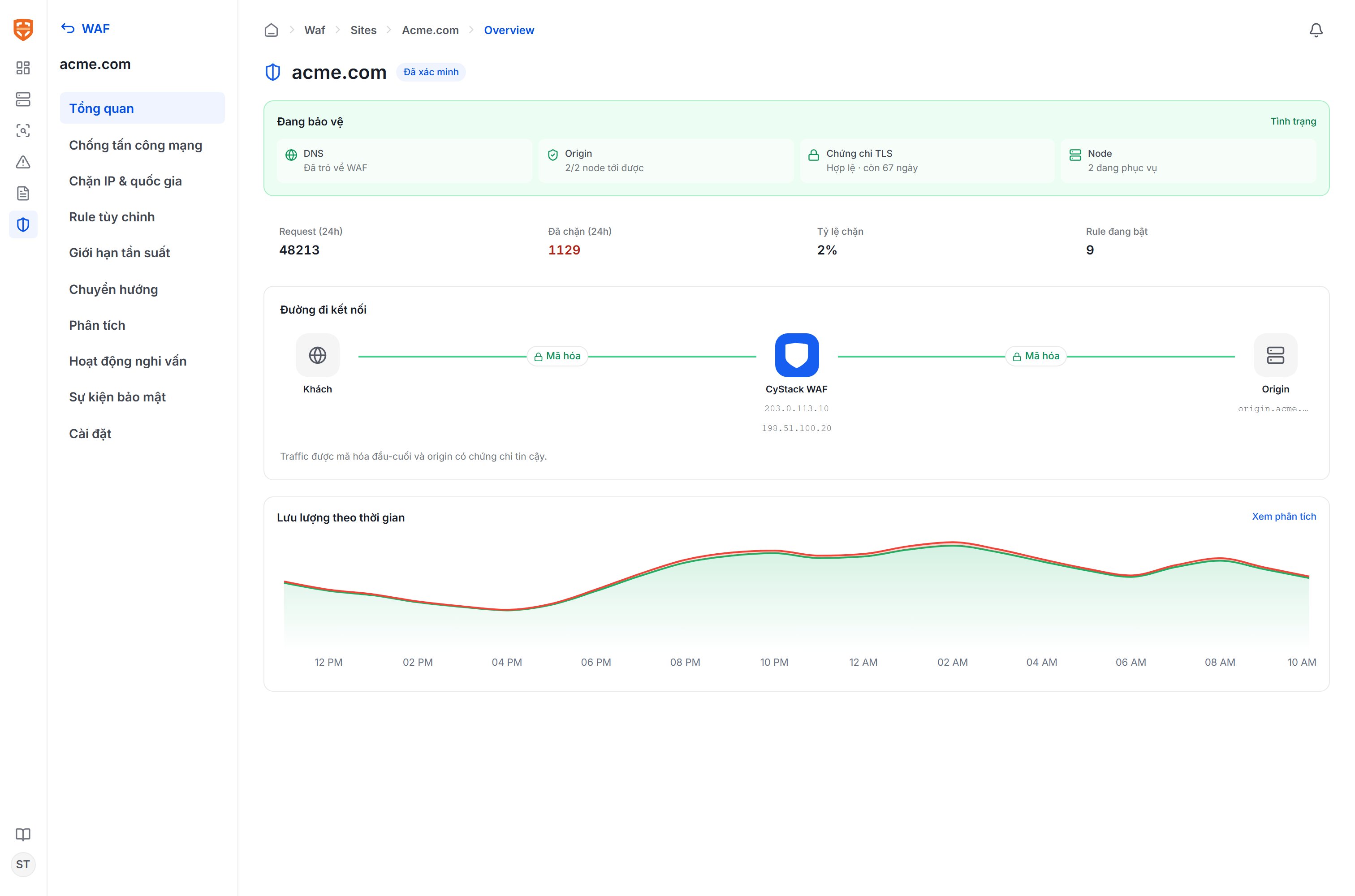Image resolution: width=1355 pixels, height=896 pixels.
Task: Click the Node status card
Action: coord(1189,160)
